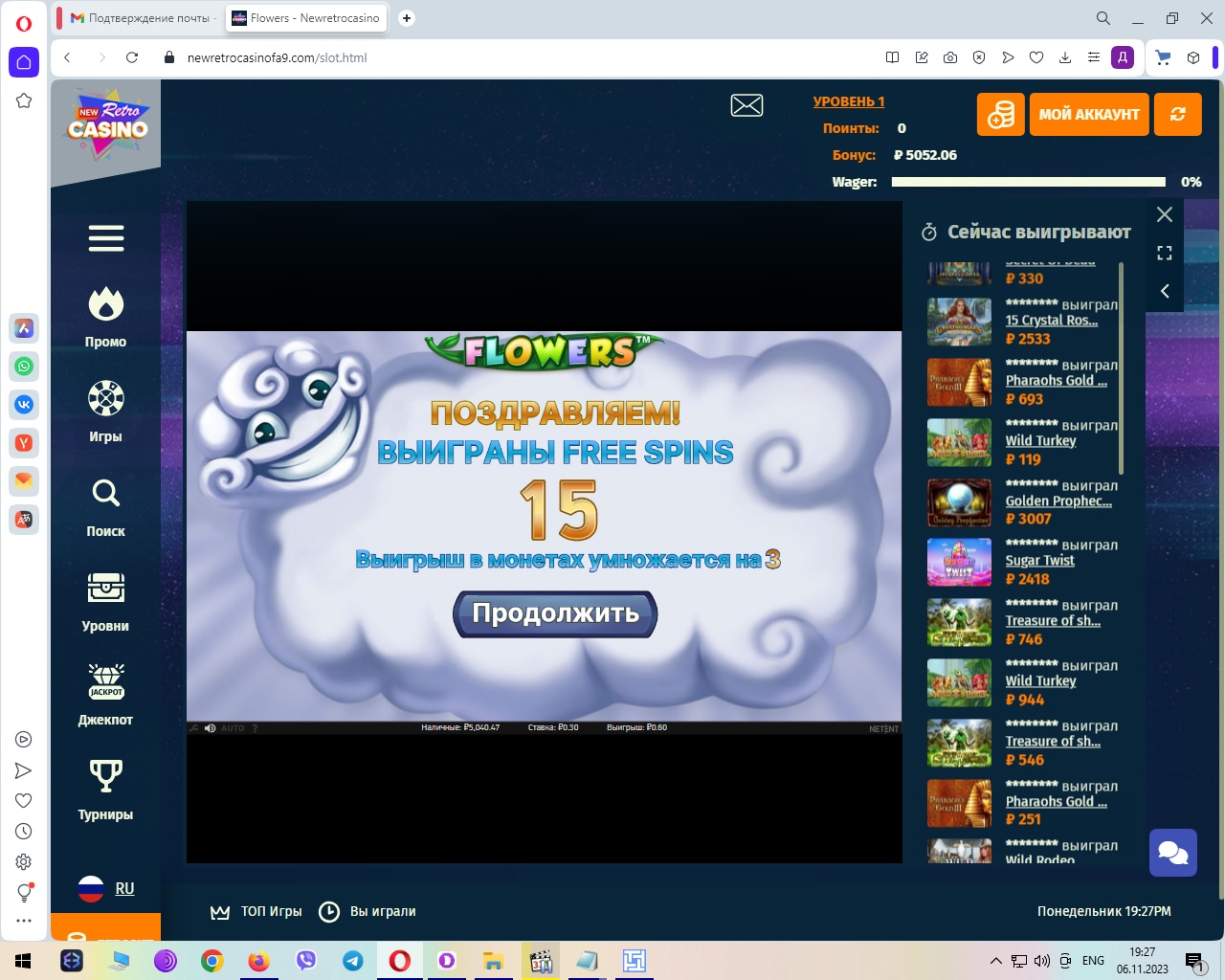The image size is (1225, 980).
Task: Click the address bar URL
Action: [x=278, y=57]
